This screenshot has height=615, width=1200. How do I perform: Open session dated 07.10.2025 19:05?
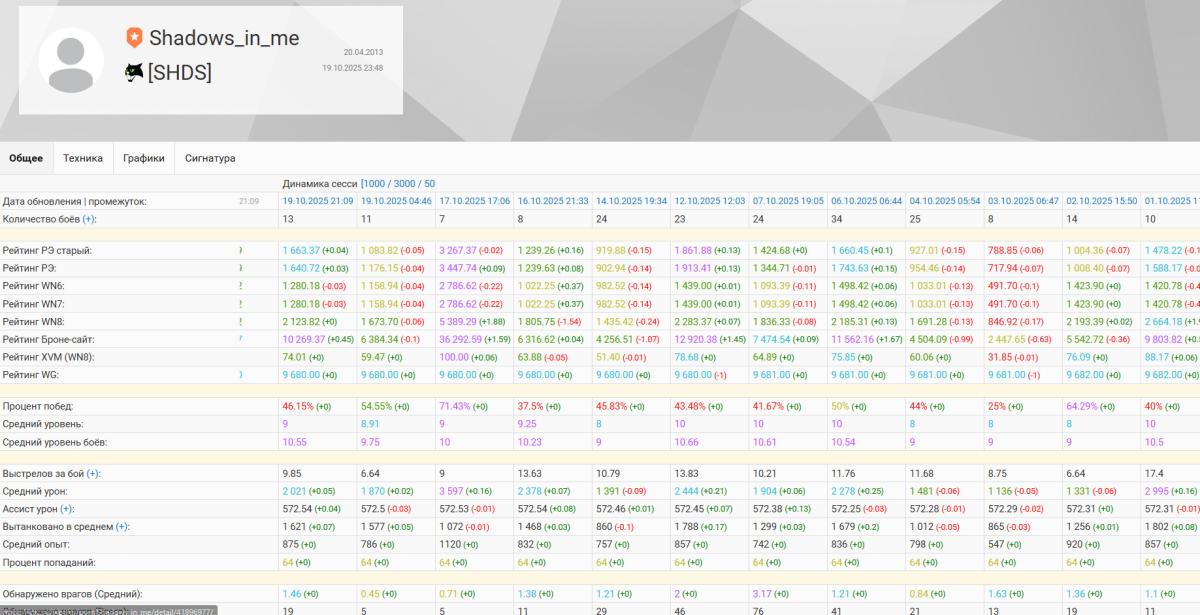pos(788,201)
